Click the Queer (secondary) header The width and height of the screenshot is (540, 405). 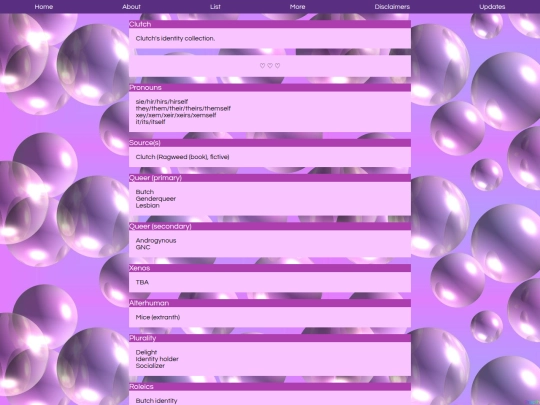tap(270, 226)
